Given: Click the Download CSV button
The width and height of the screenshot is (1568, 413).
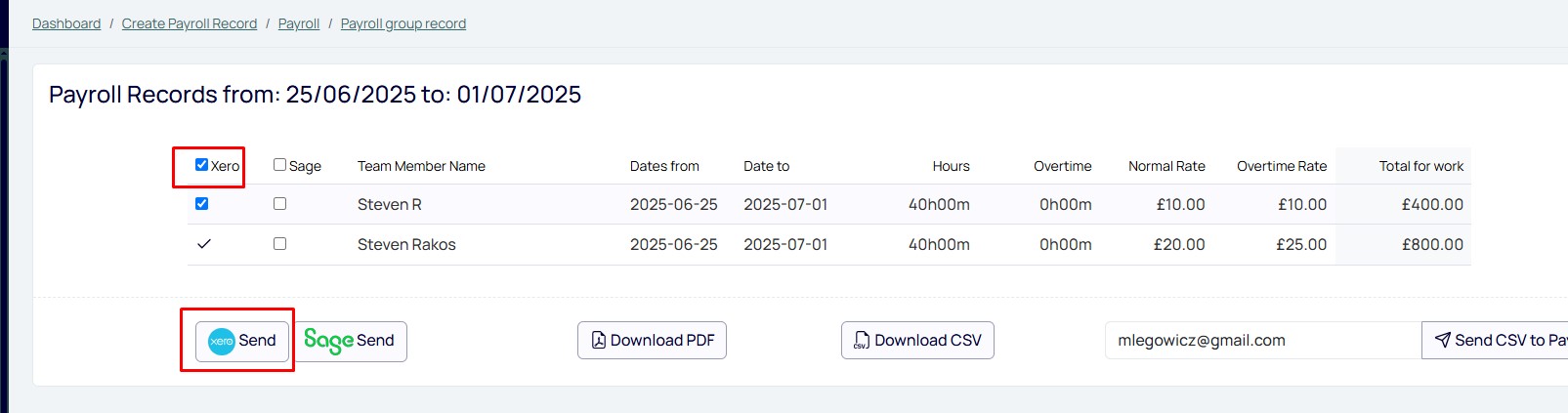Looking at the screenshot, I should point(917,340).
